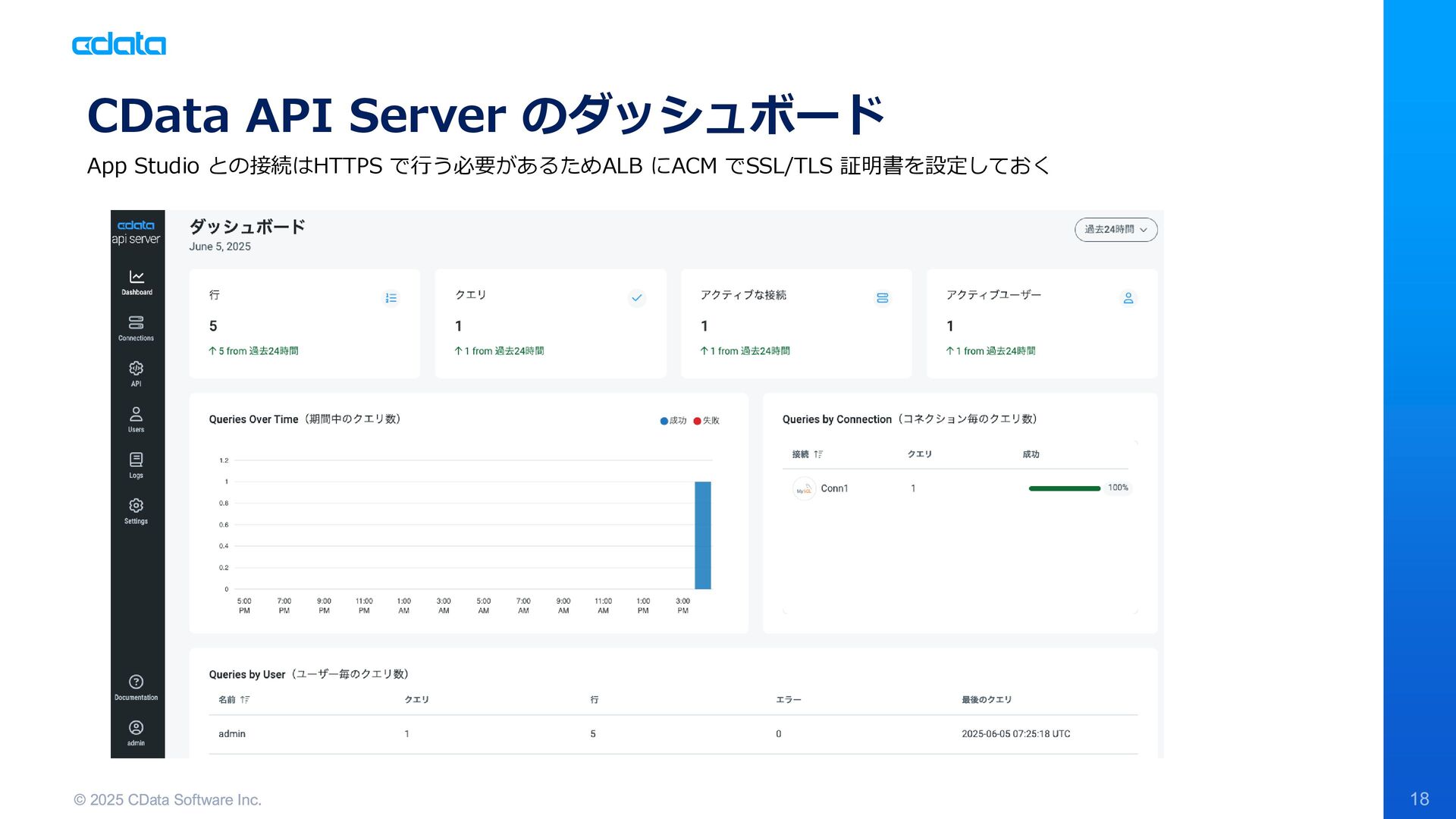
Task: Click the Conn1 connection row
Action: click(x=834, y=488)
